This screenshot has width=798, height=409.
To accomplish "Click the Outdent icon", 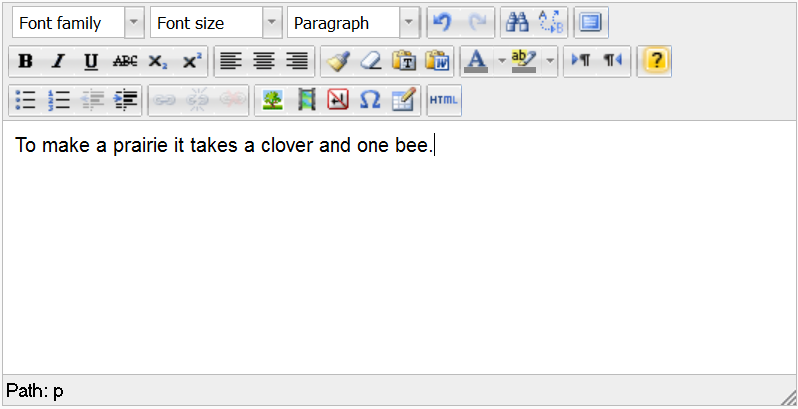I will pyautogui.click(x=92, y=100).
